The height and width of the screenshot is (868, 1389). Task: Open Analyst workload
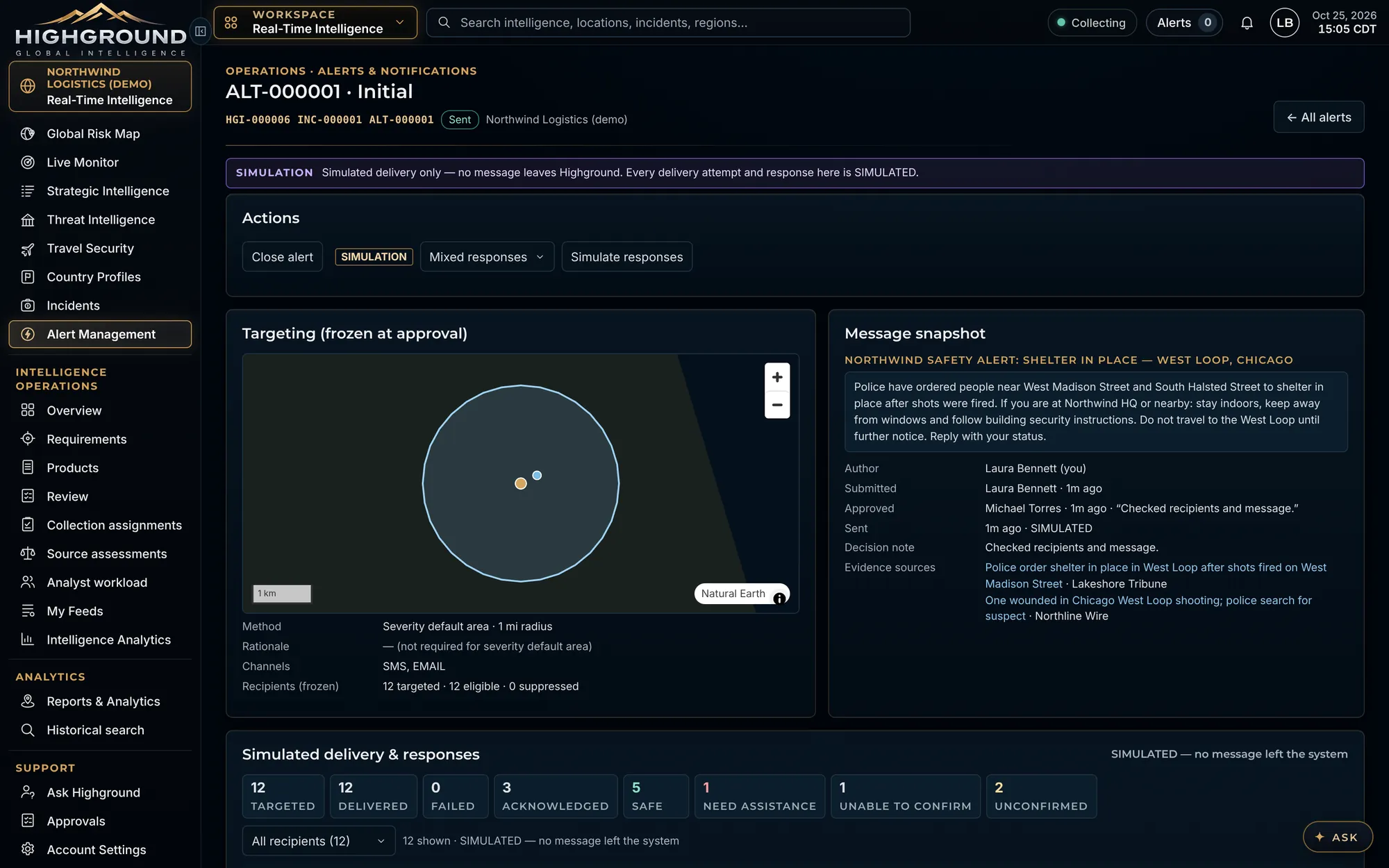[x=100, y=583]
